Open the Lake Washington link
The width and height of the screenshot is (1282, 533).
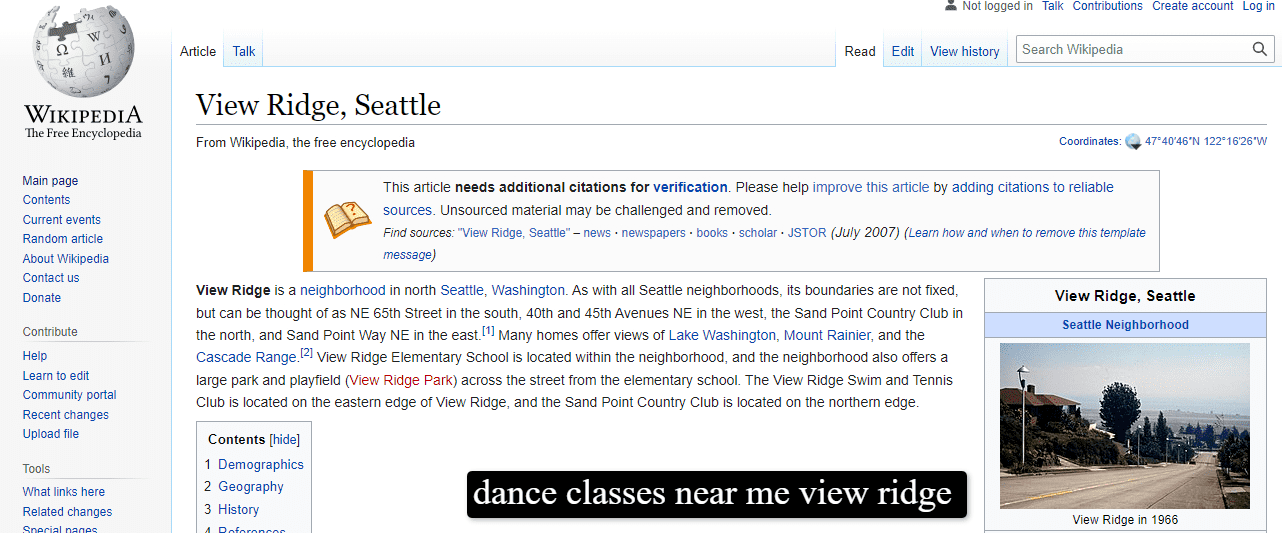722,335
